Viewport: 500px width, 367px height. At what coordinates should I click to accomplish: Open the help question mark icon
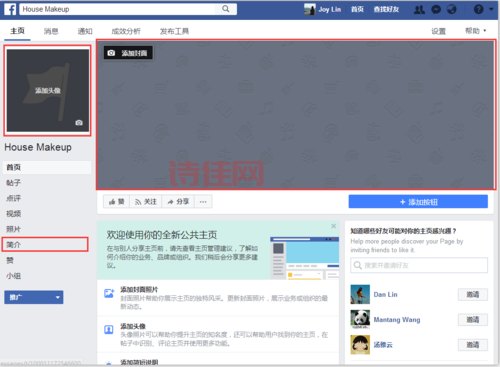[479, 9]
